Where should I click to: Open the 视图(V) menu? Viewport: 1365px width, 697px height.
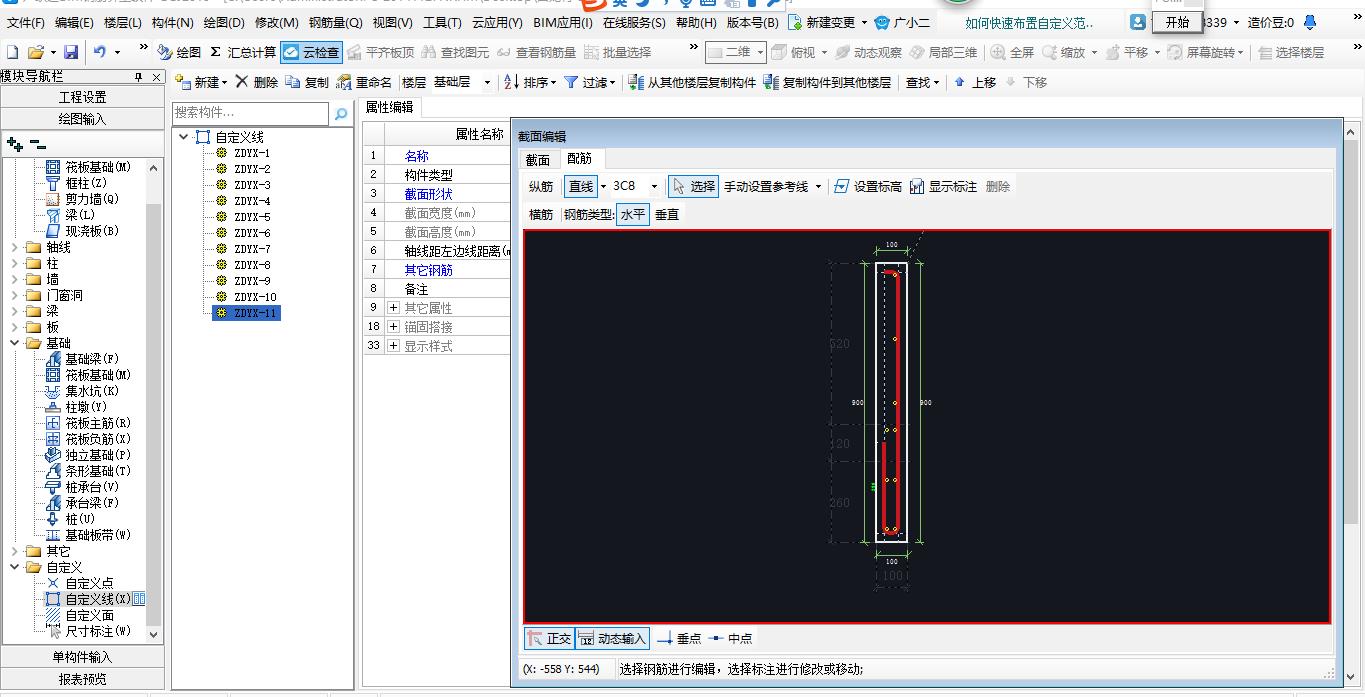click(x=391, y=22)
